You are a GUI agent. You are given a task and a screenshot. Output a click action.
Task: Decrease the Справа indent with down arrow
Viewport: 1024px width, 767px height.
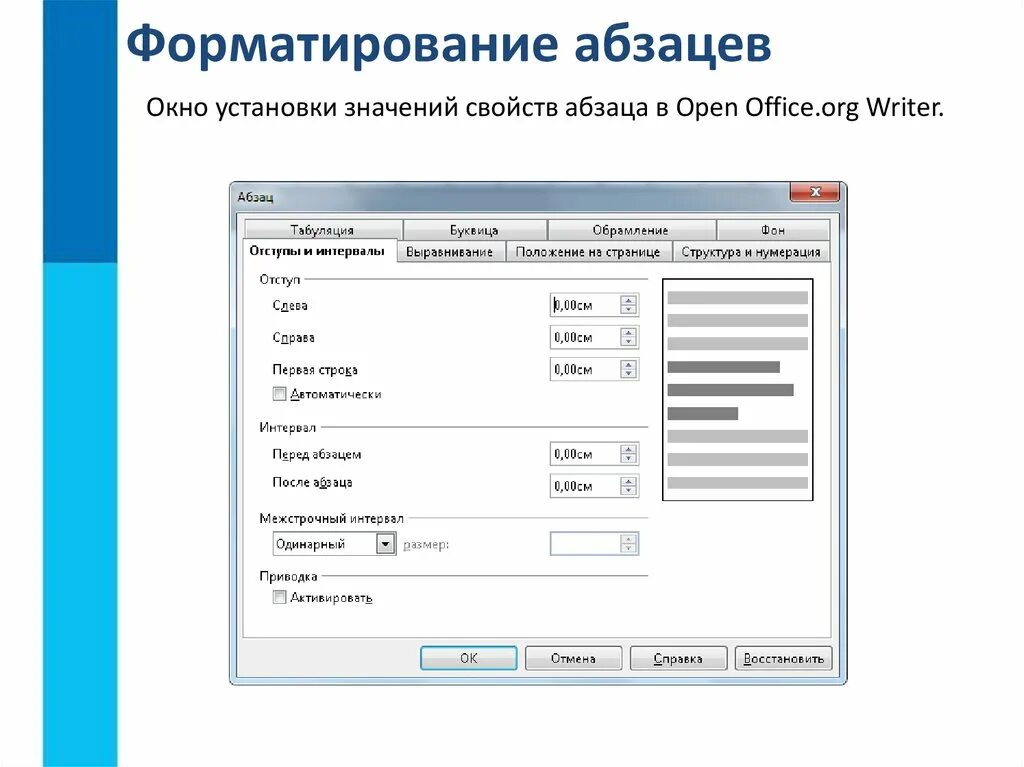tap(629, 342)
